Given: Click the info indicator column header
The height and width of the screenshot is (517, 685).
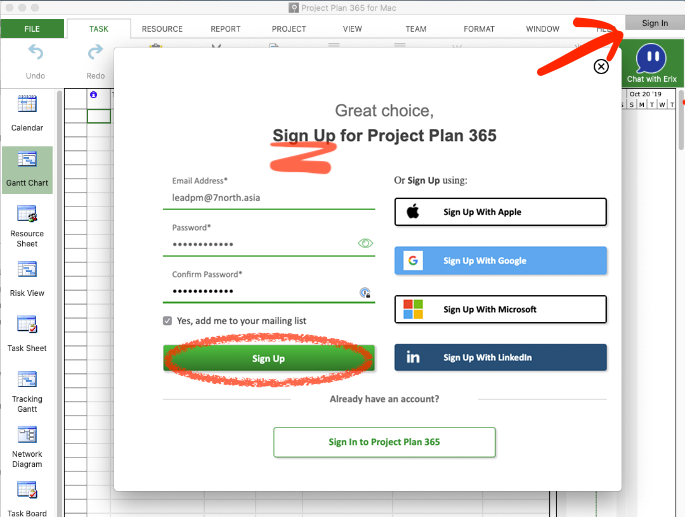Looking at the screenshot, I should click(93, 94).
